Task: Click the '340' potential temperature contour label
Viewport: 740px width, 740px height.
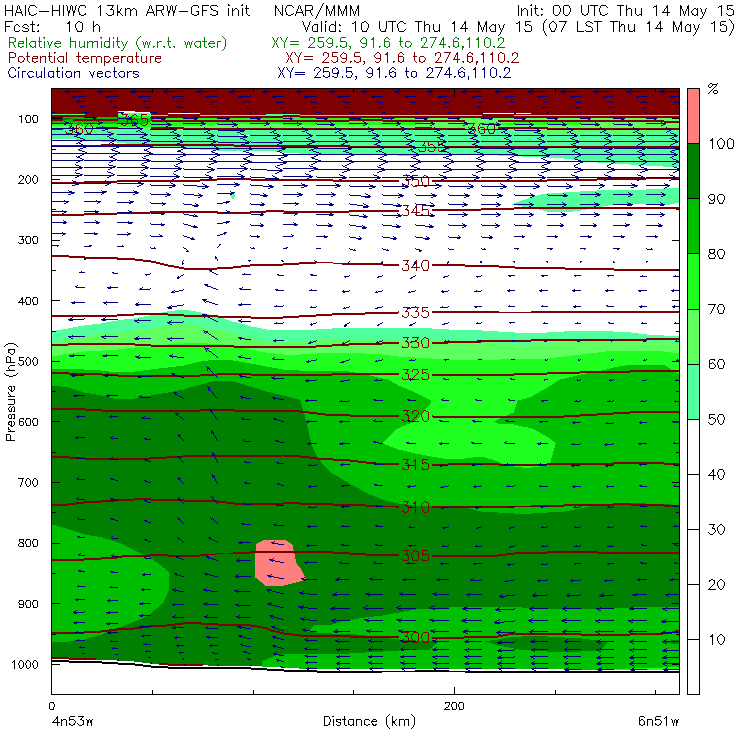Action: click(x=415, y=266)
